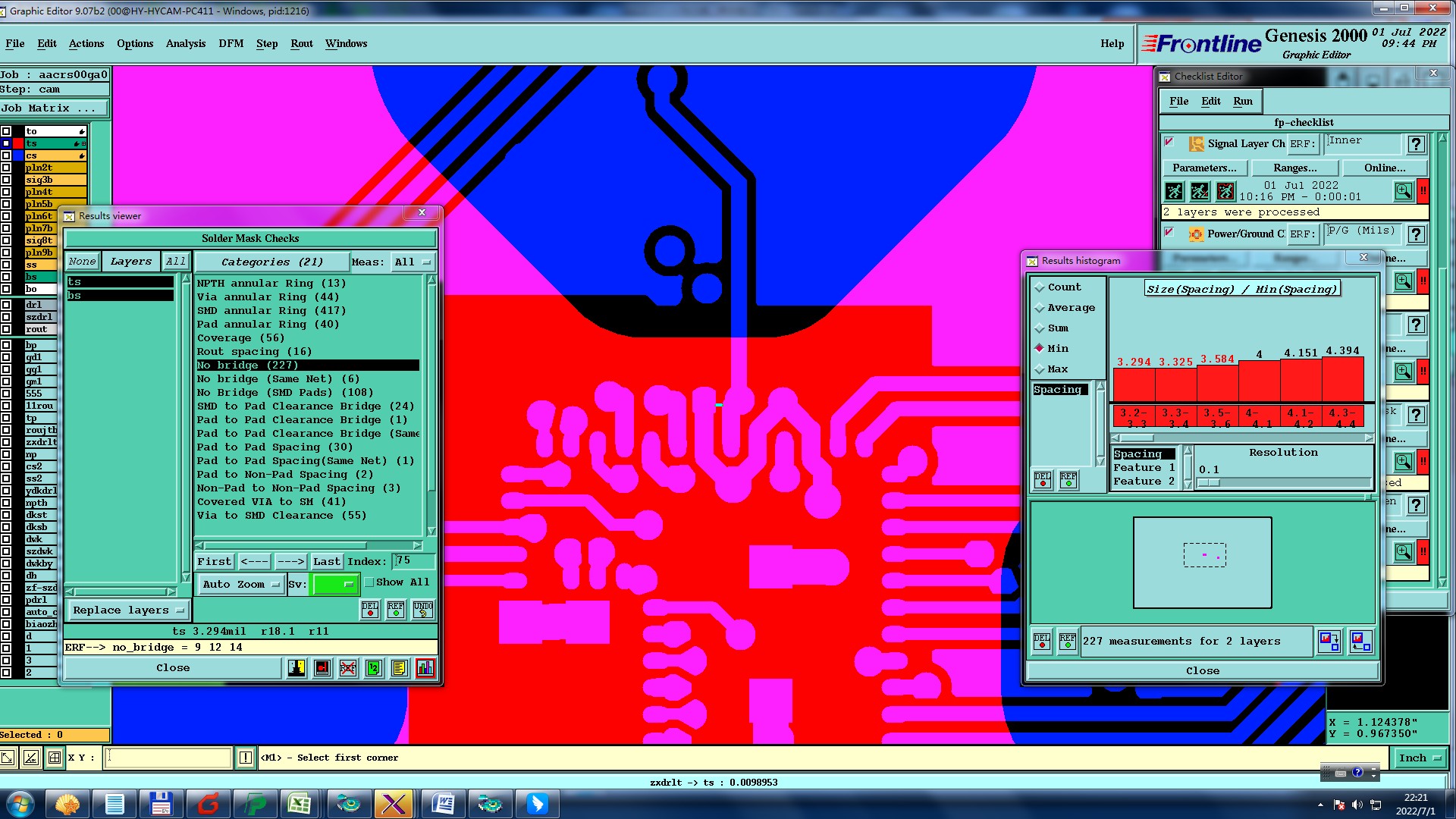This screenshot has width=1456, height=819.
Task: Click the green REF icon in histogram footer
Action: [x=1068, y=642]
